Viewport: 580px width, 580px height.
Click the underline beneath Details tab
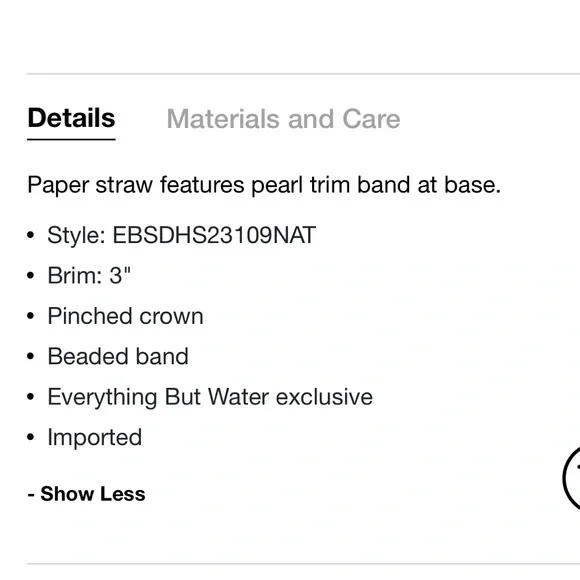[71, 139]
